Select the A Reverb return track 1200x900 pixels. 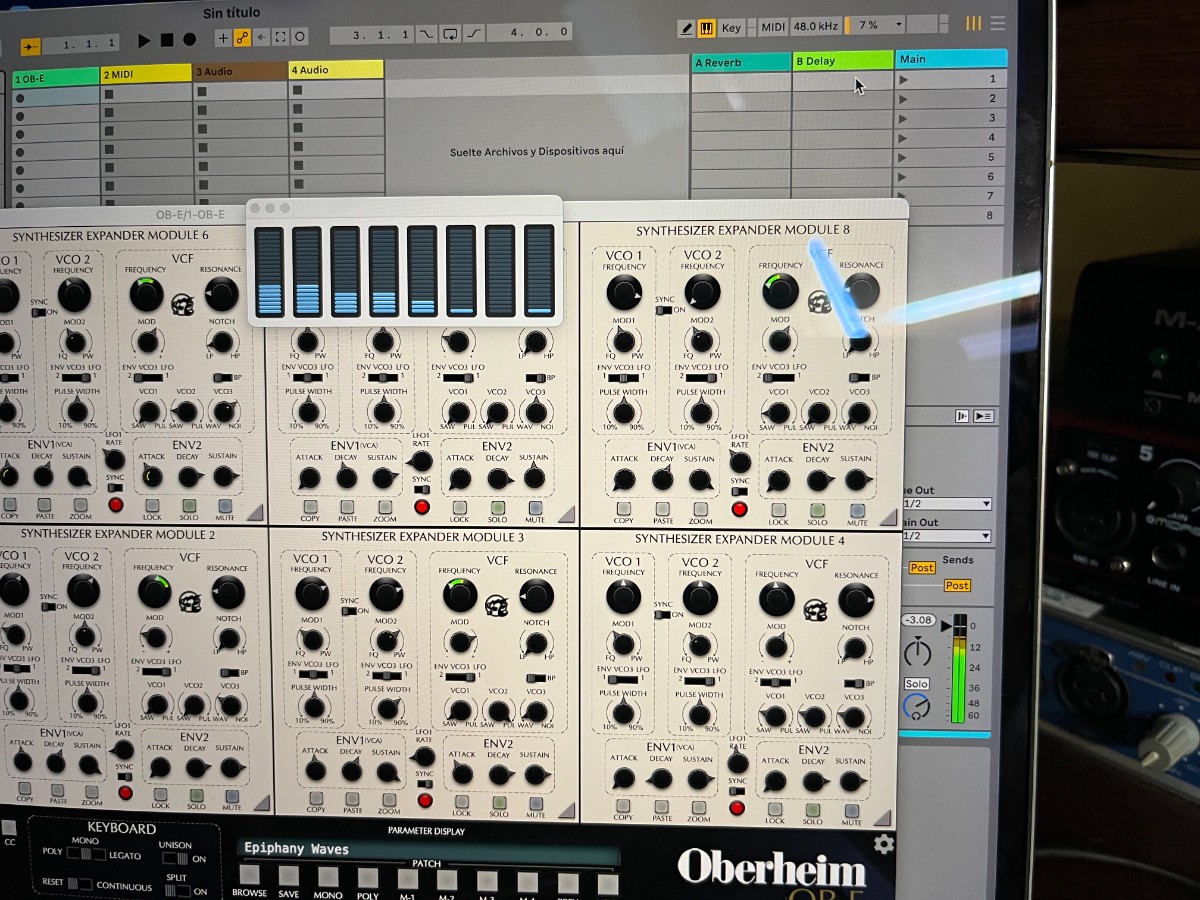741,62
